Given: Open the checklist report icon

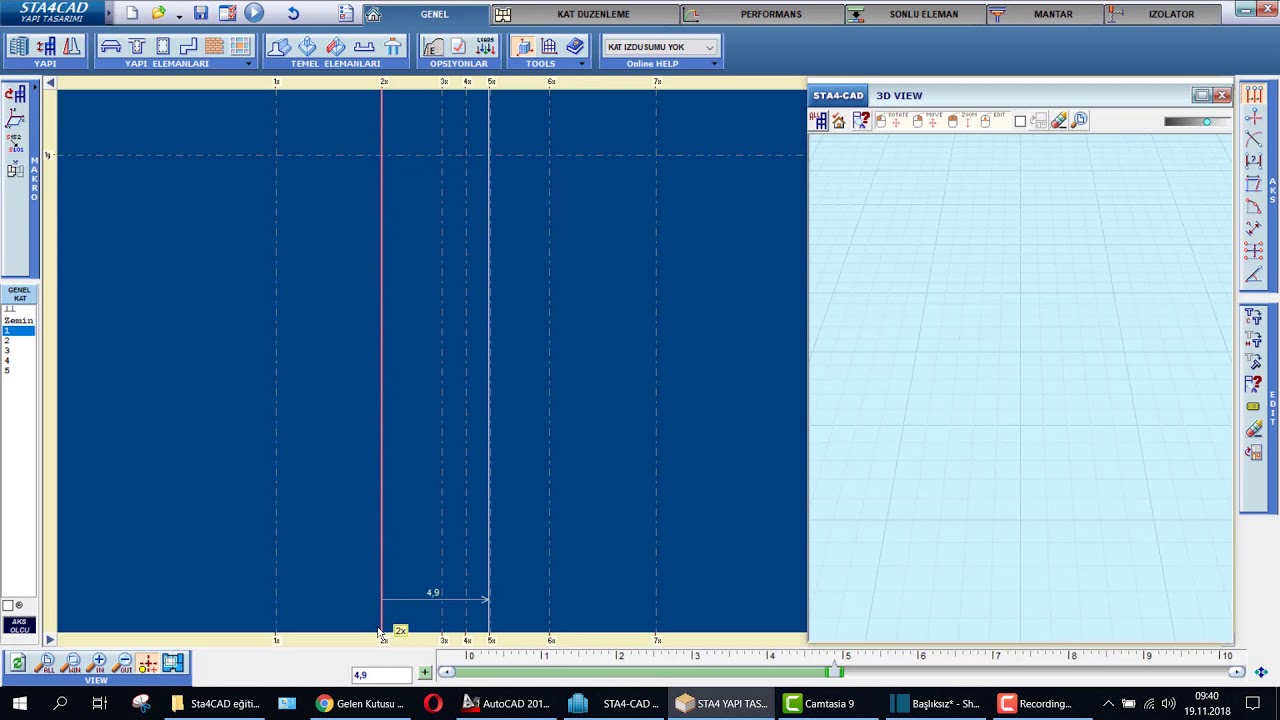Looking at the screenshot, I should point(346,13).
